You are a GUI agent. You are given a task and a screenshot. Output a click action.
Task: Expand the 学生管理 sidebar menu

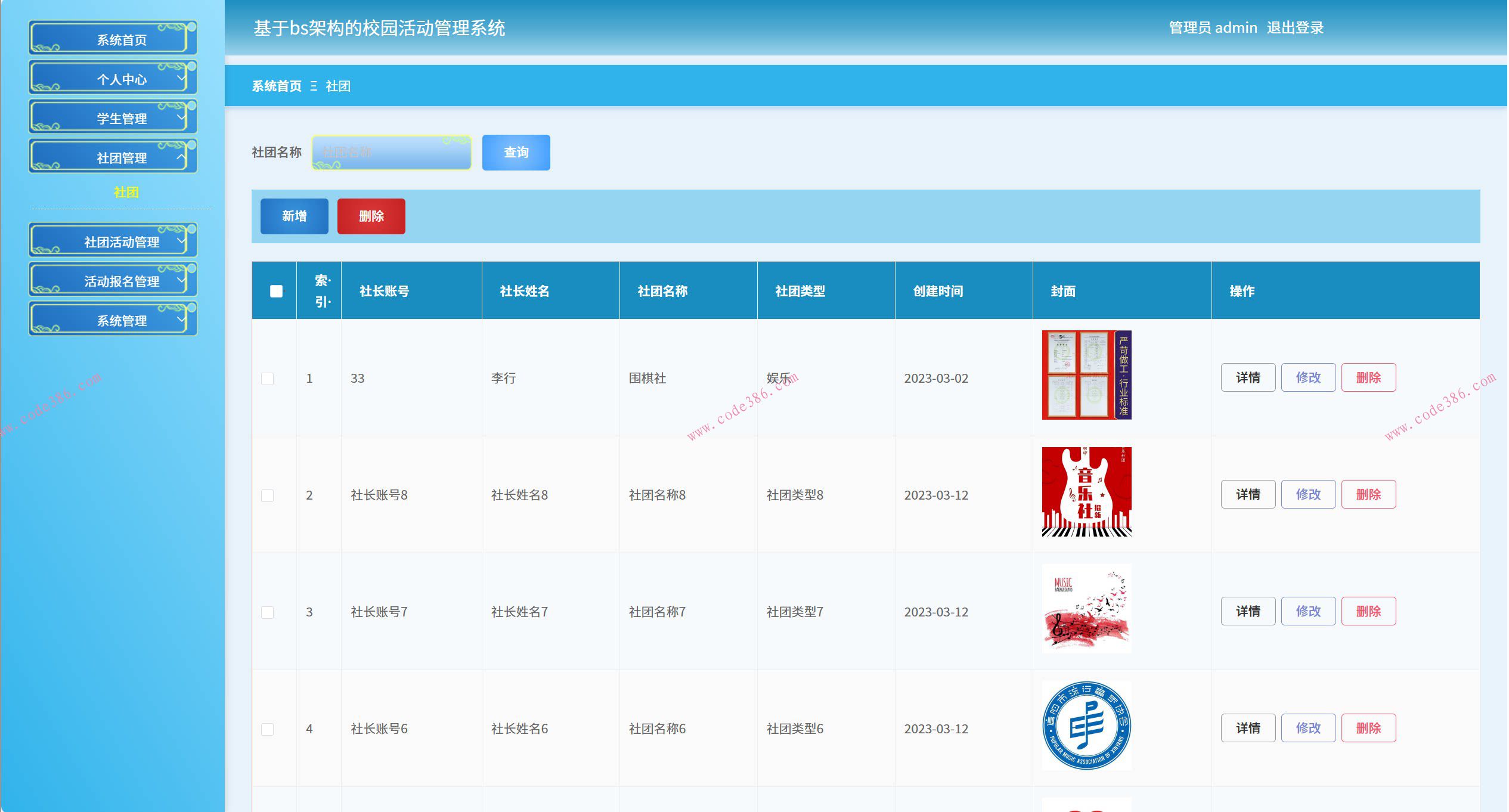(x=113, y=117)
